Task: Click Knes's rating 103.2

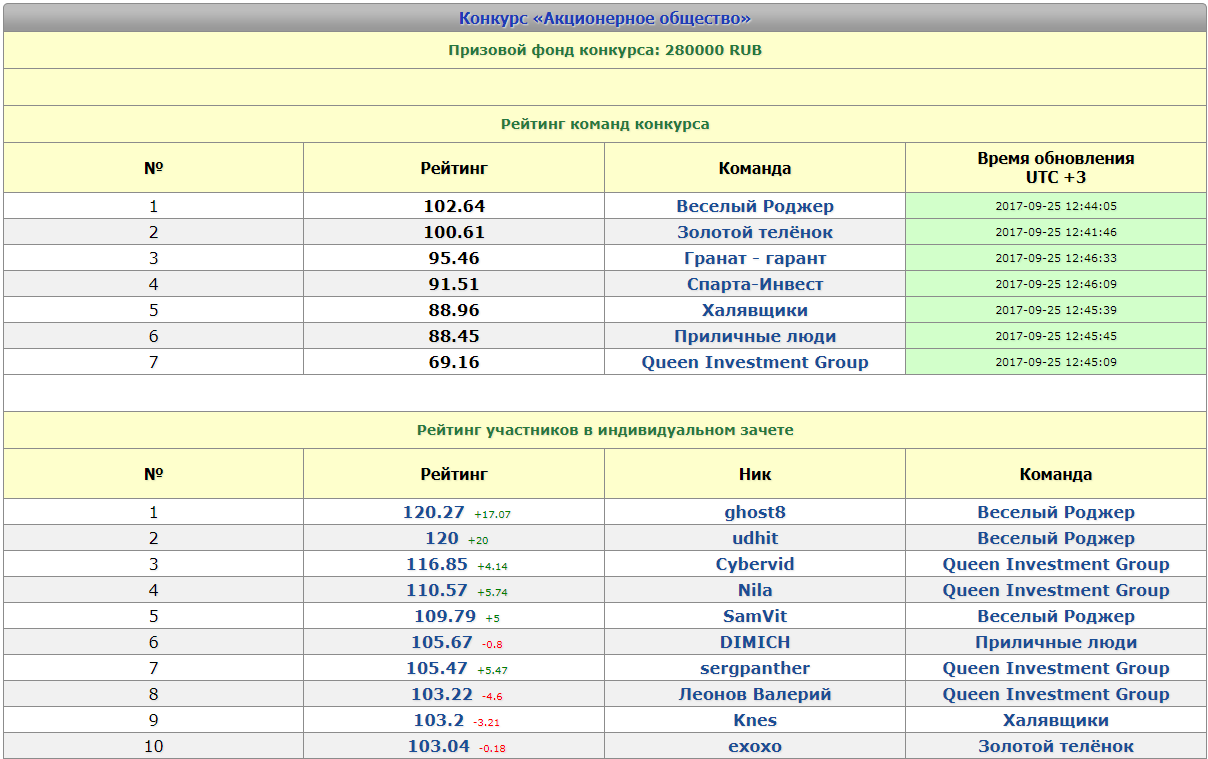Action: click(x=439, y=720)
